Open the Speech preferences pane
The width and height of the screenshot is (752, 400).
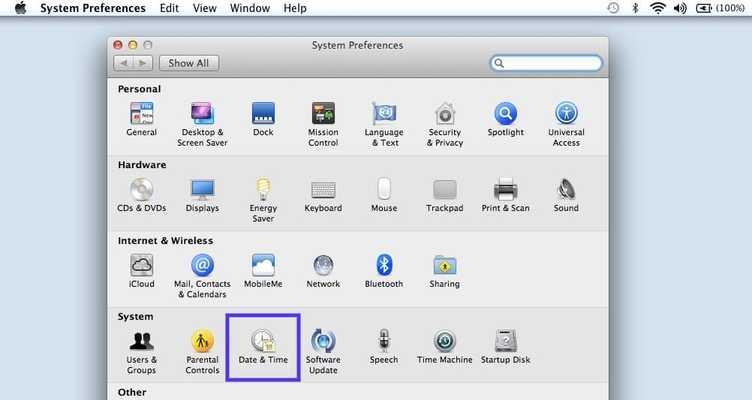[384, 346]
